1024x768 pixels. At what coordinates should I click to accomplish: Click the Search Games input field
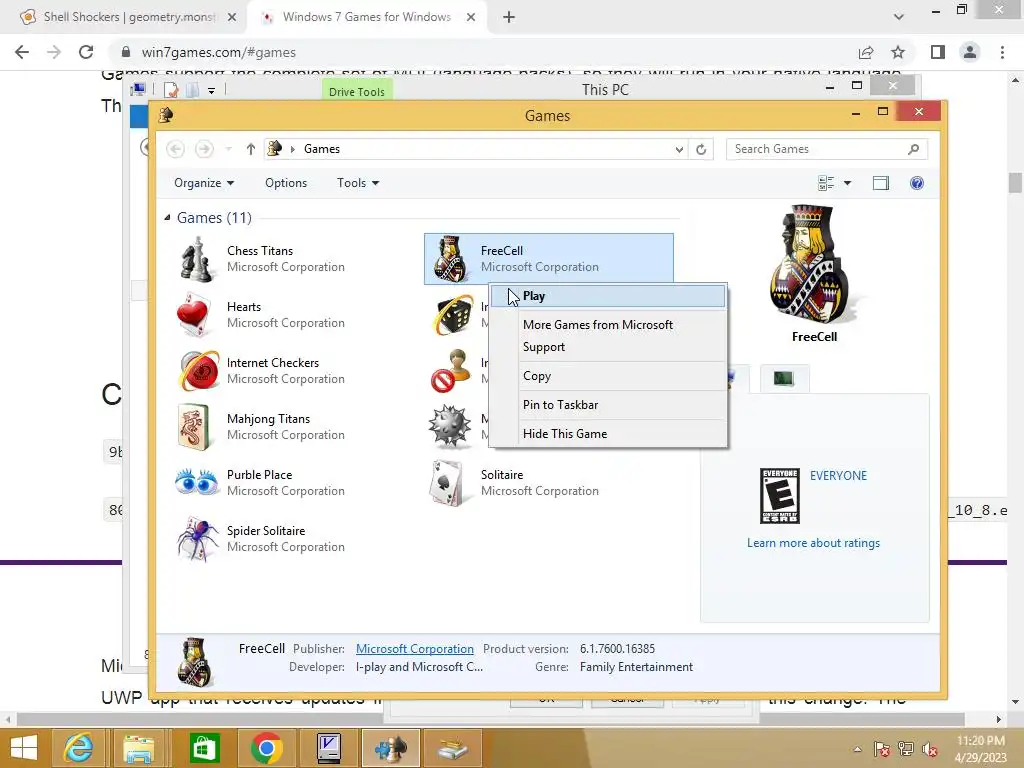[x=818, y=149]
